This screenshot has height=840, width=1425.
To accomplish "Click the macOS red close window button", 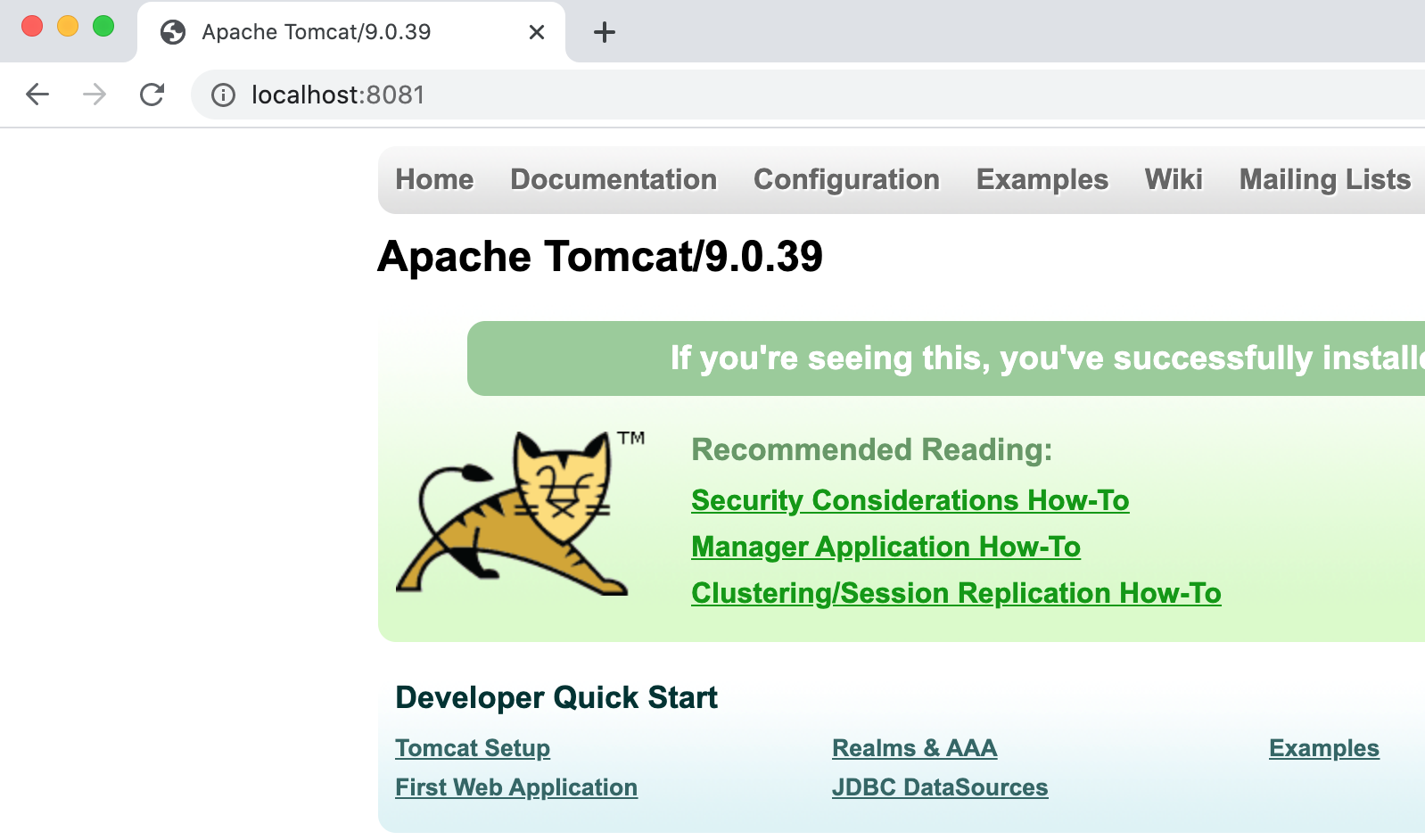I will (x=32, y=26).
